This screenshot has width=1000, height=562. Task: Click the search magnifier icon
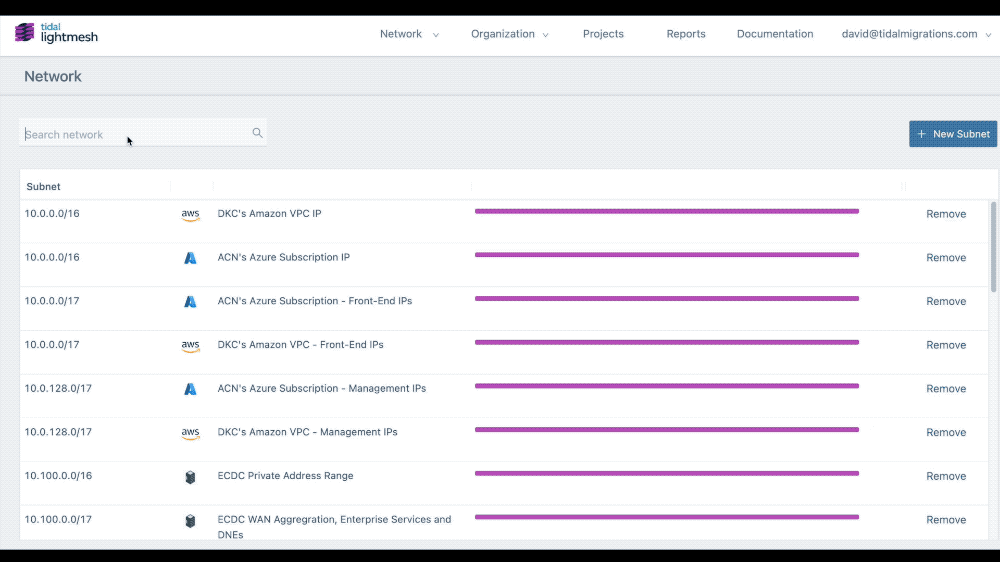click(257, 133)
